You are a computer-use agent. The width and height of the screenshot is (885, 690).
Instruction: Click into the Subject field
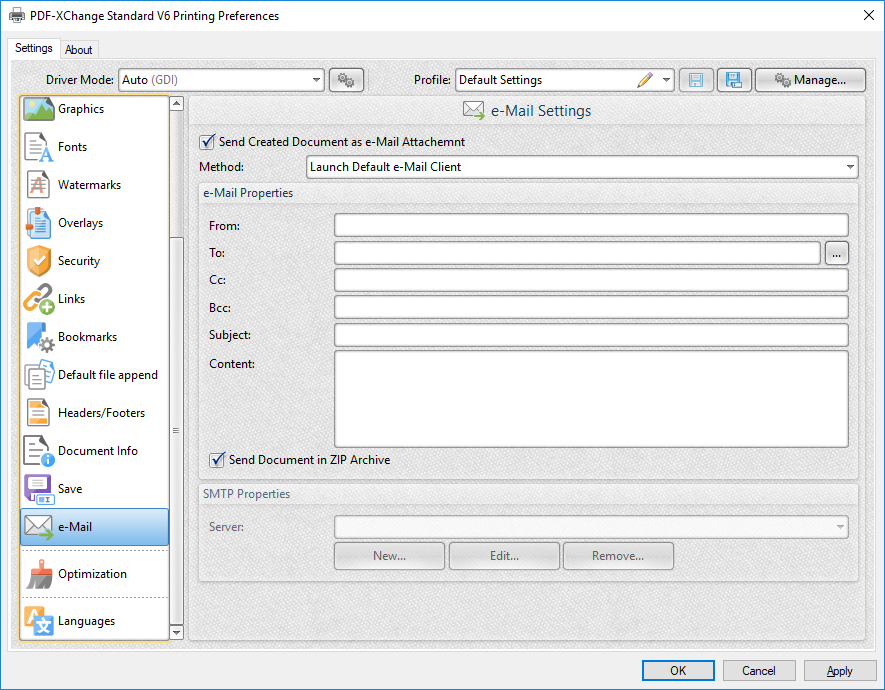(x=591, y=335)
